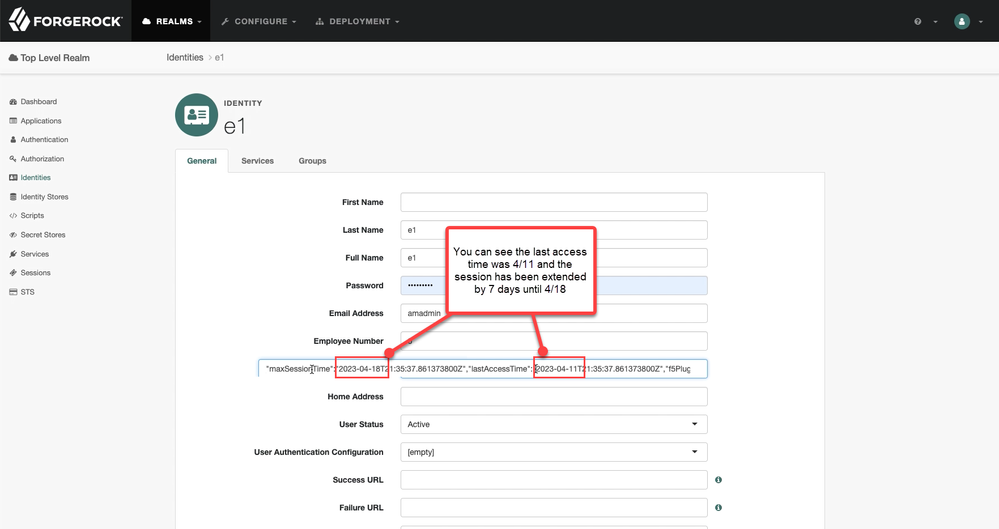
Task: Go to Scripts in the sidebar
Action: (32, 216)
